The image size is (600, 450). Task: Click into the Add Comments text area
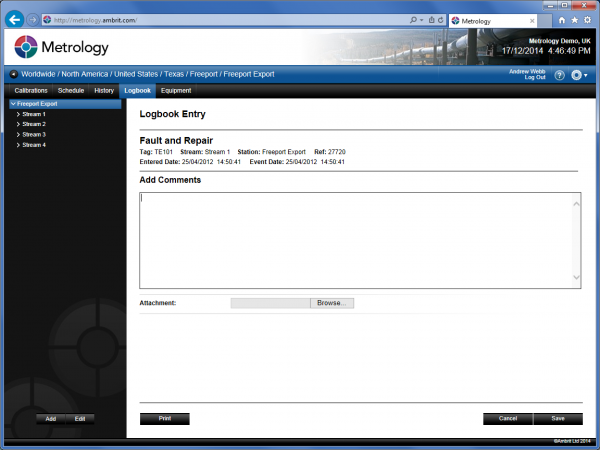tap(356, 240)
